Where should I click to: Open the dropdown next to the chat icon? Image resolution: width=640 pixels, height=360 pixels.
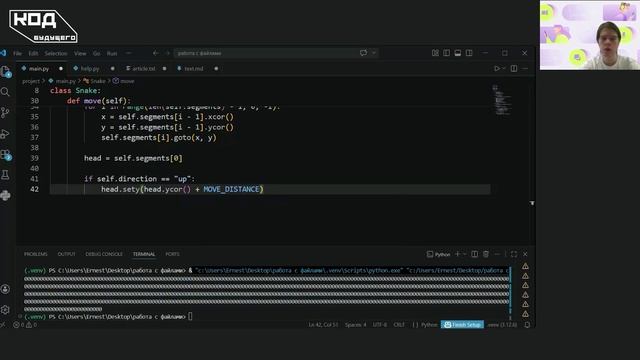tap(374, 53)
